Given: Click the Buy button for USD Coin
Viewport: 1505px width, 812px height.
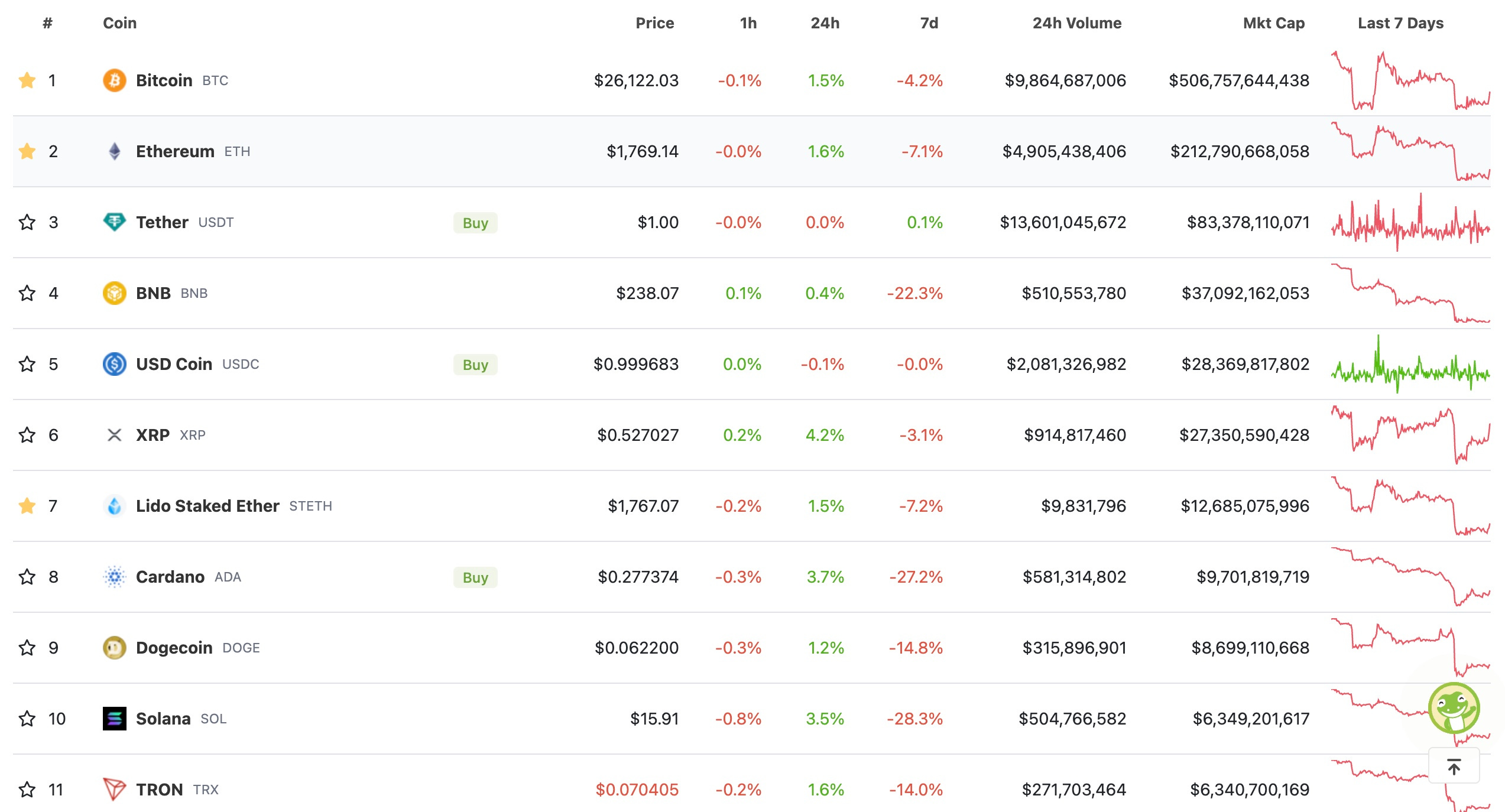Looking at the screenshot, I should (x=475, y=365).
